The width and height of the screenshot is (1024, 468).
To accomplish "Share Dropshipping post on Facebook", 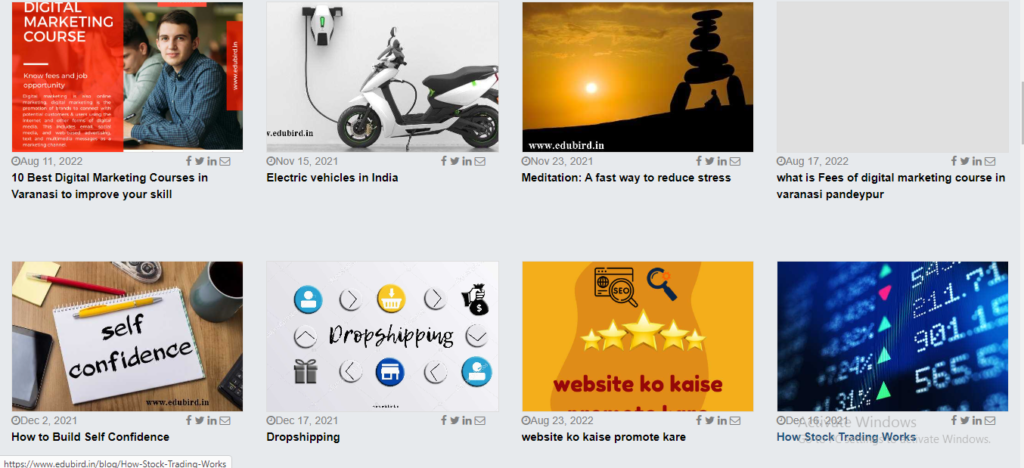I will (x=443, y=420).
